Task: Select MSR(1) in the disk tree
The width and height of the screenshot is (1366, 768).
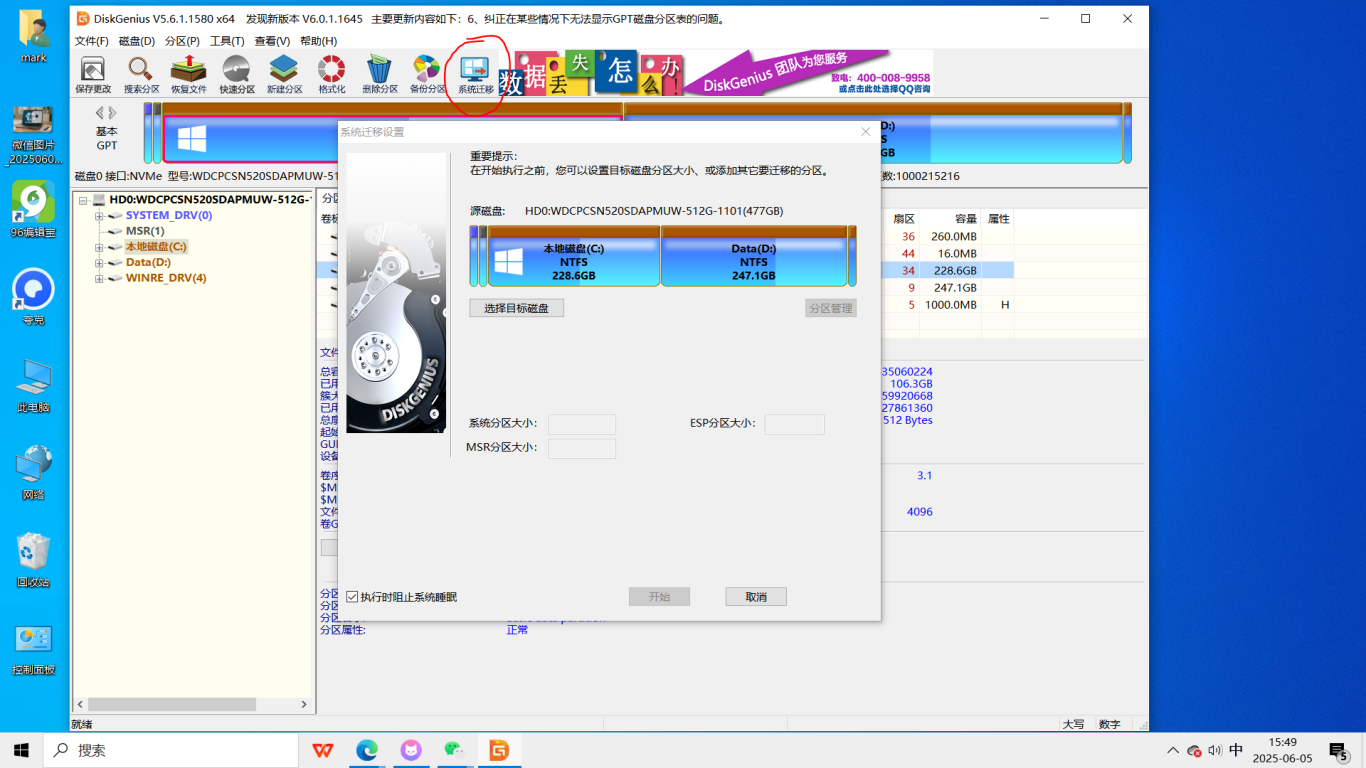Action: pyautogui.click(x=144, y=232)
